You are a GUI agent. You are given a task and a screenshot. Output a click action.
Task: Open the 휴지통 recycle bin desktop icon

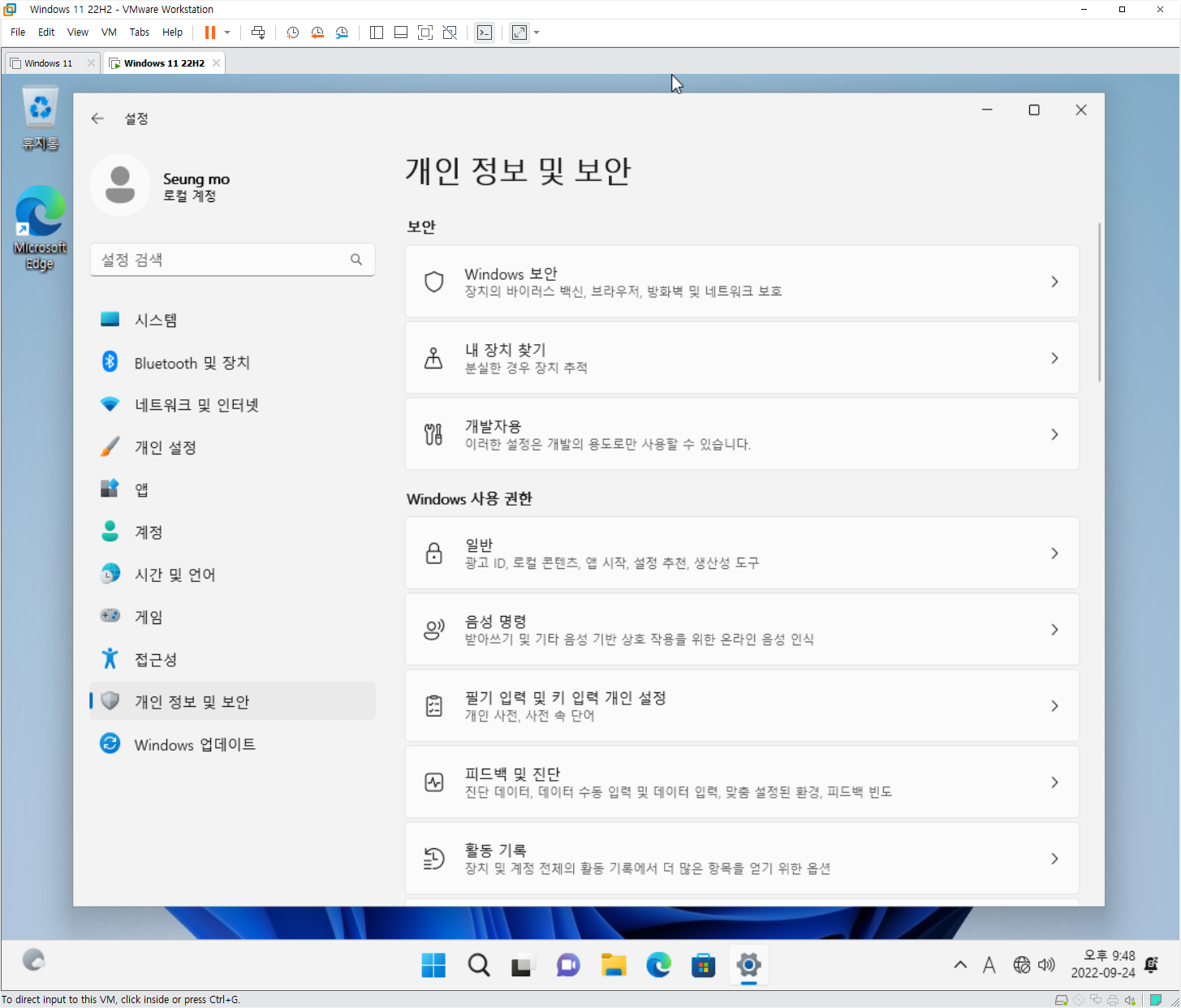pos(40,118)
